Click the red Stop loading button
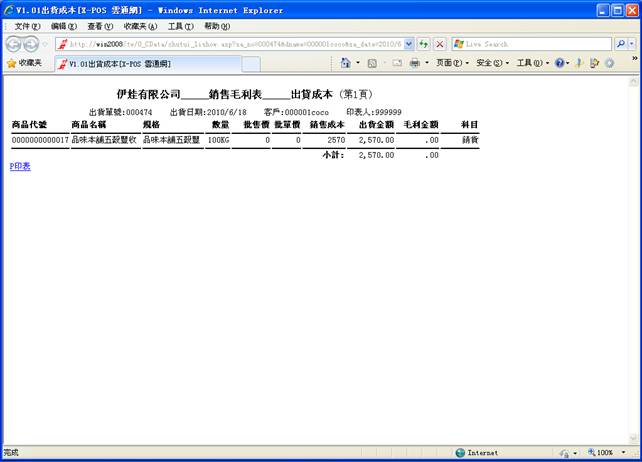642x462 pixels. coord(439,44)
